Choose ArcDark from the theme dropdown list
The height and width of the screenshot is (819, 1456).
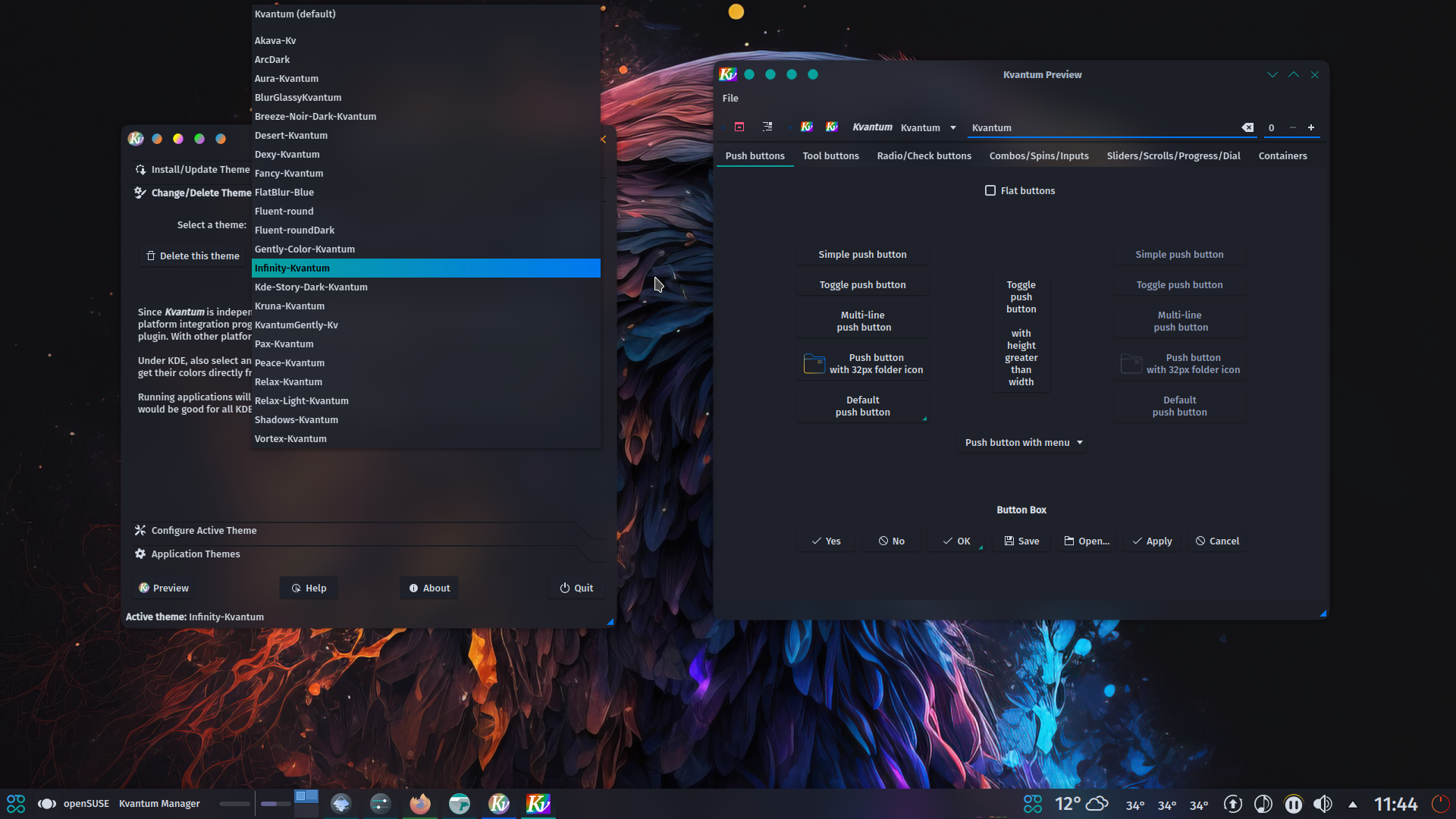[425, 59]
